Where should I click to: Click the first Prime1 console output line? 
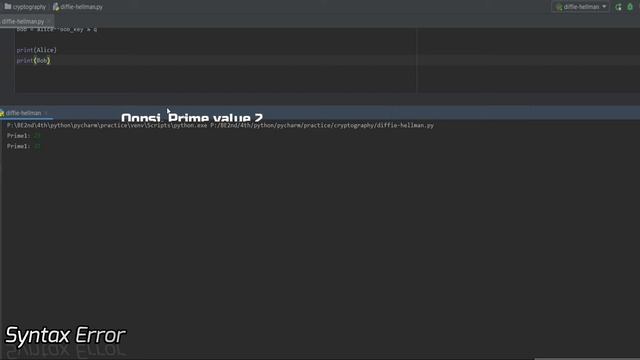(23, 136)
